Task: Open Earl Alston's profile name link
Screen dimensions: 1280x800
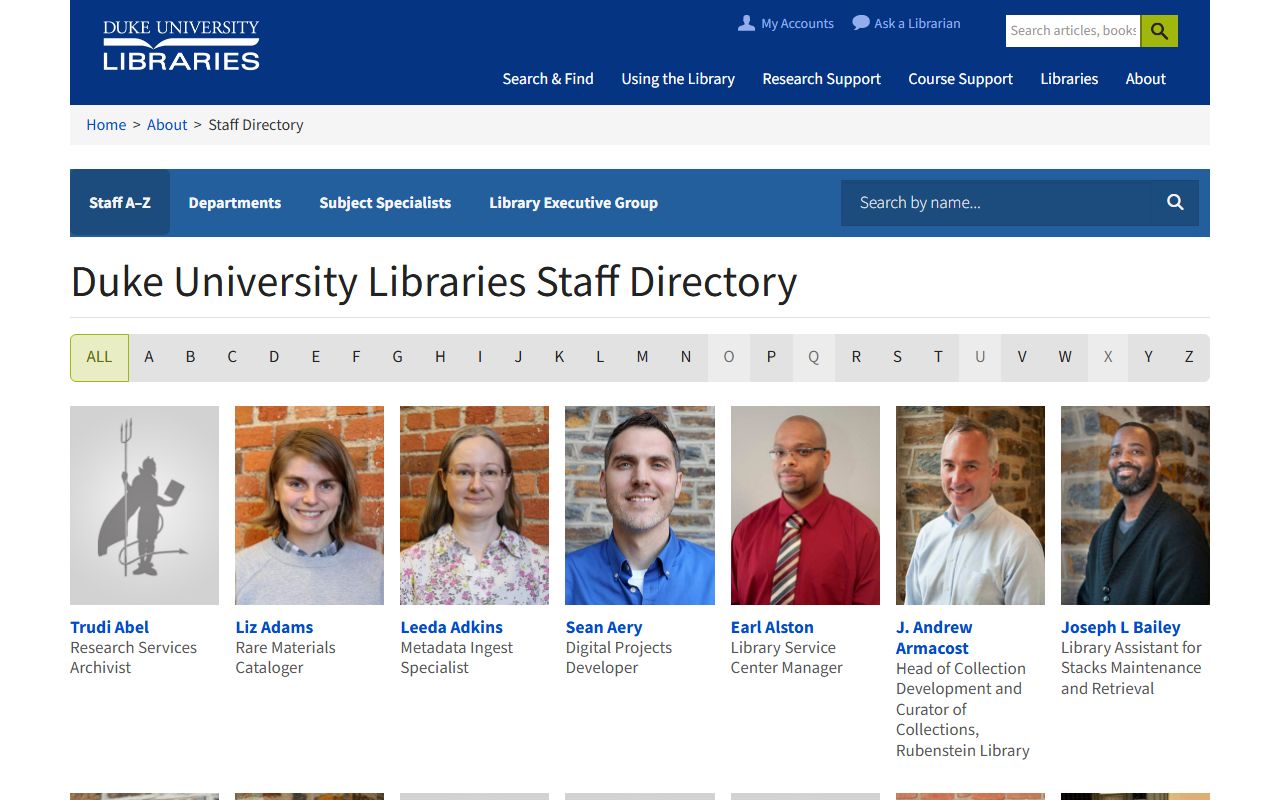Action: (772, 627)
